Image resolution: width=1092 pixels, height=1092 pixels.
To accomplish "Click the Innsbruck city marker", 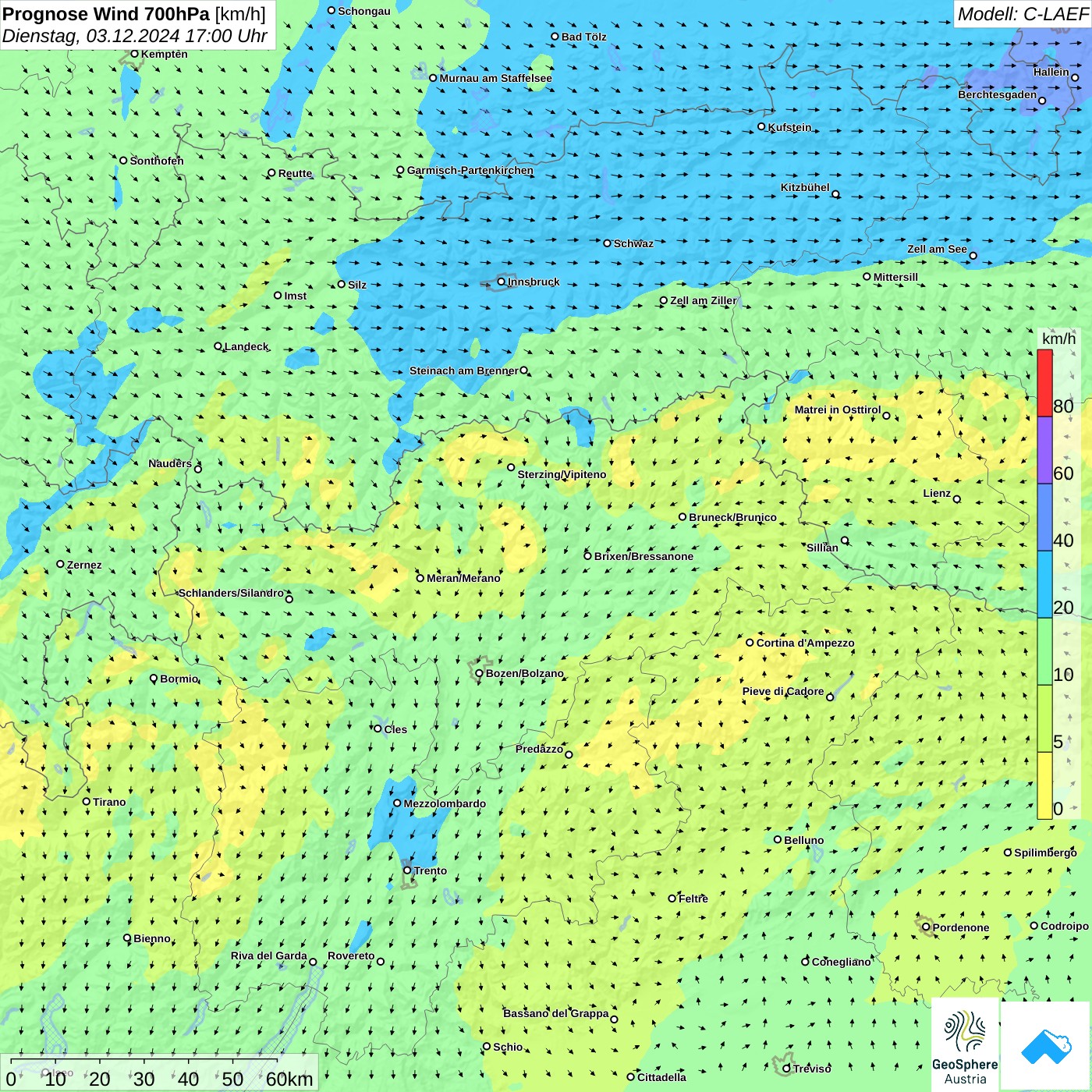I will 502,282.
